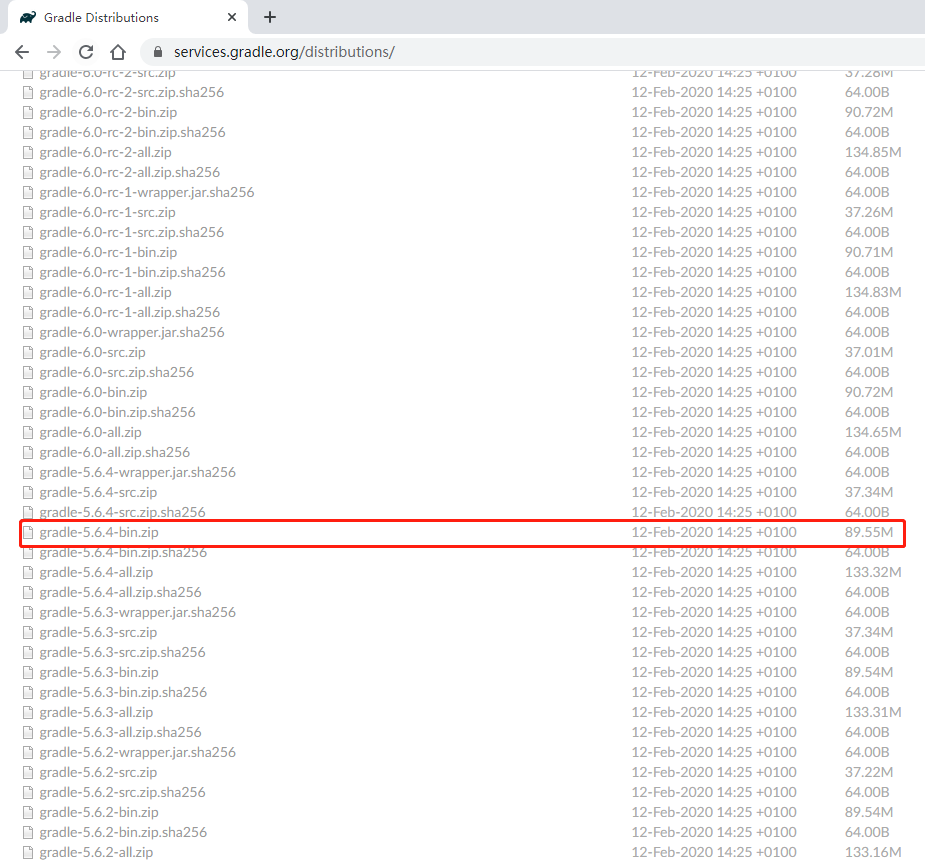Click file icon beside gradle-5.6.3-all.zip
The width and height of the screenshot is (925, 863).
28,713
